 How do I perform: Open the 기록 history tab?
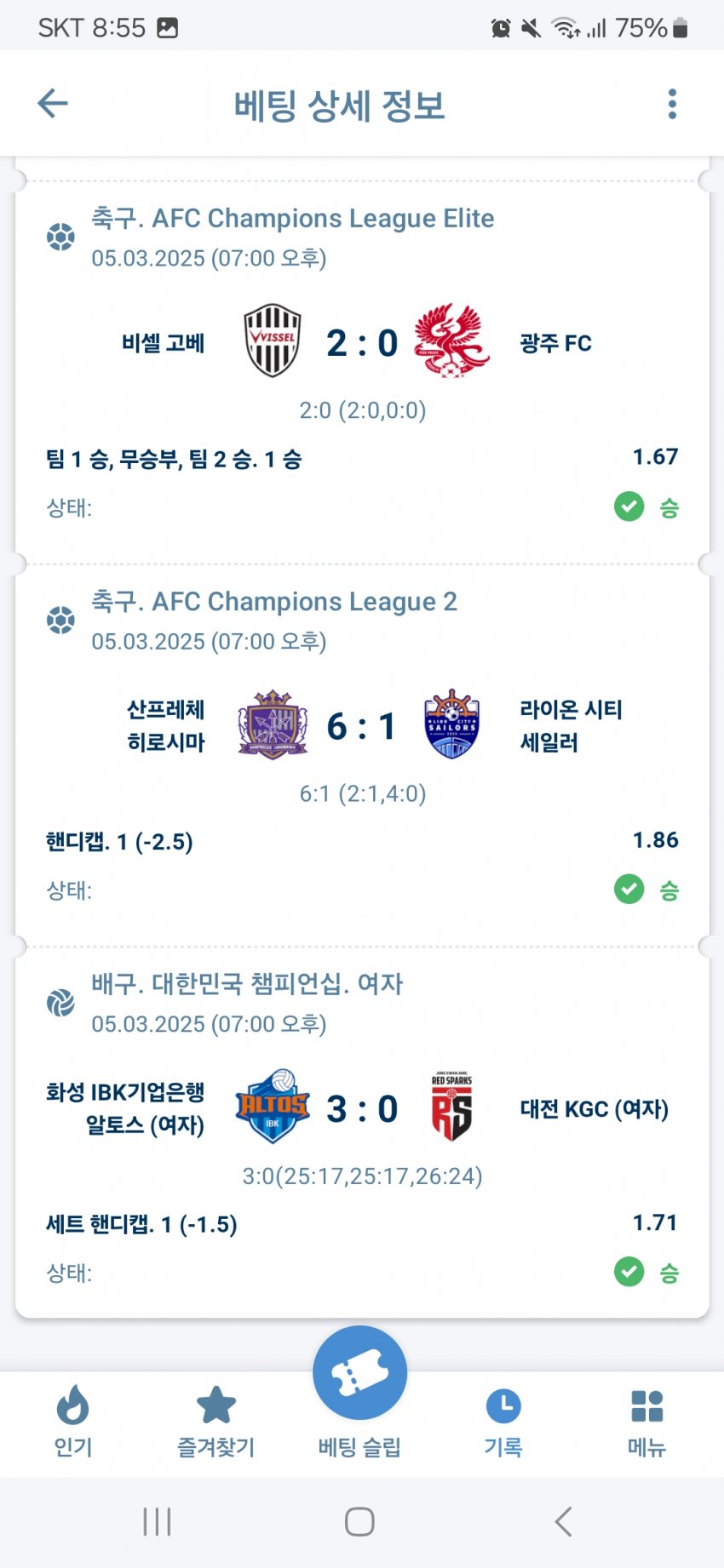503,1421
